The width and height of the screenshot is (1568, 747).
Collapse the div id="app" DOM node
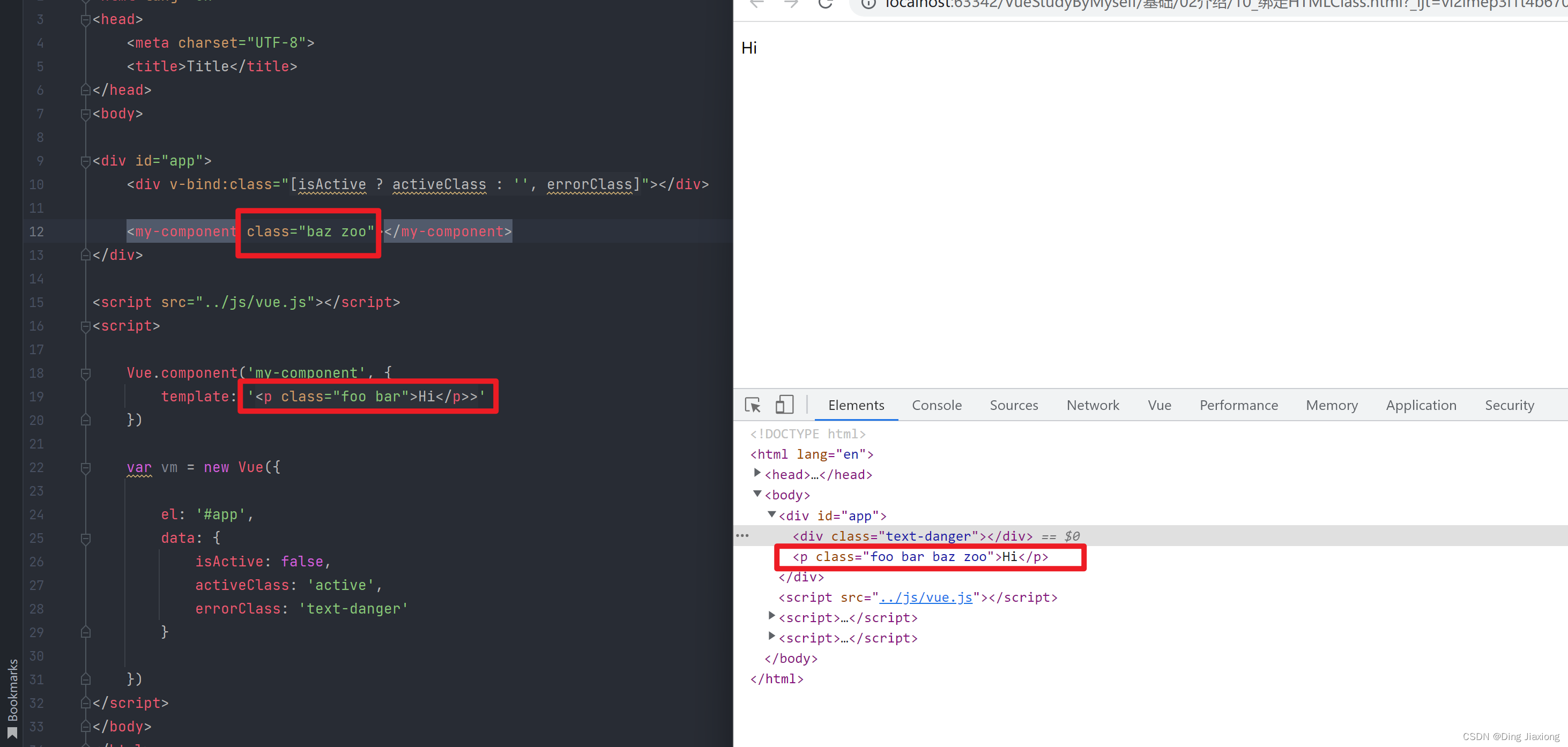tap(772, 514)
